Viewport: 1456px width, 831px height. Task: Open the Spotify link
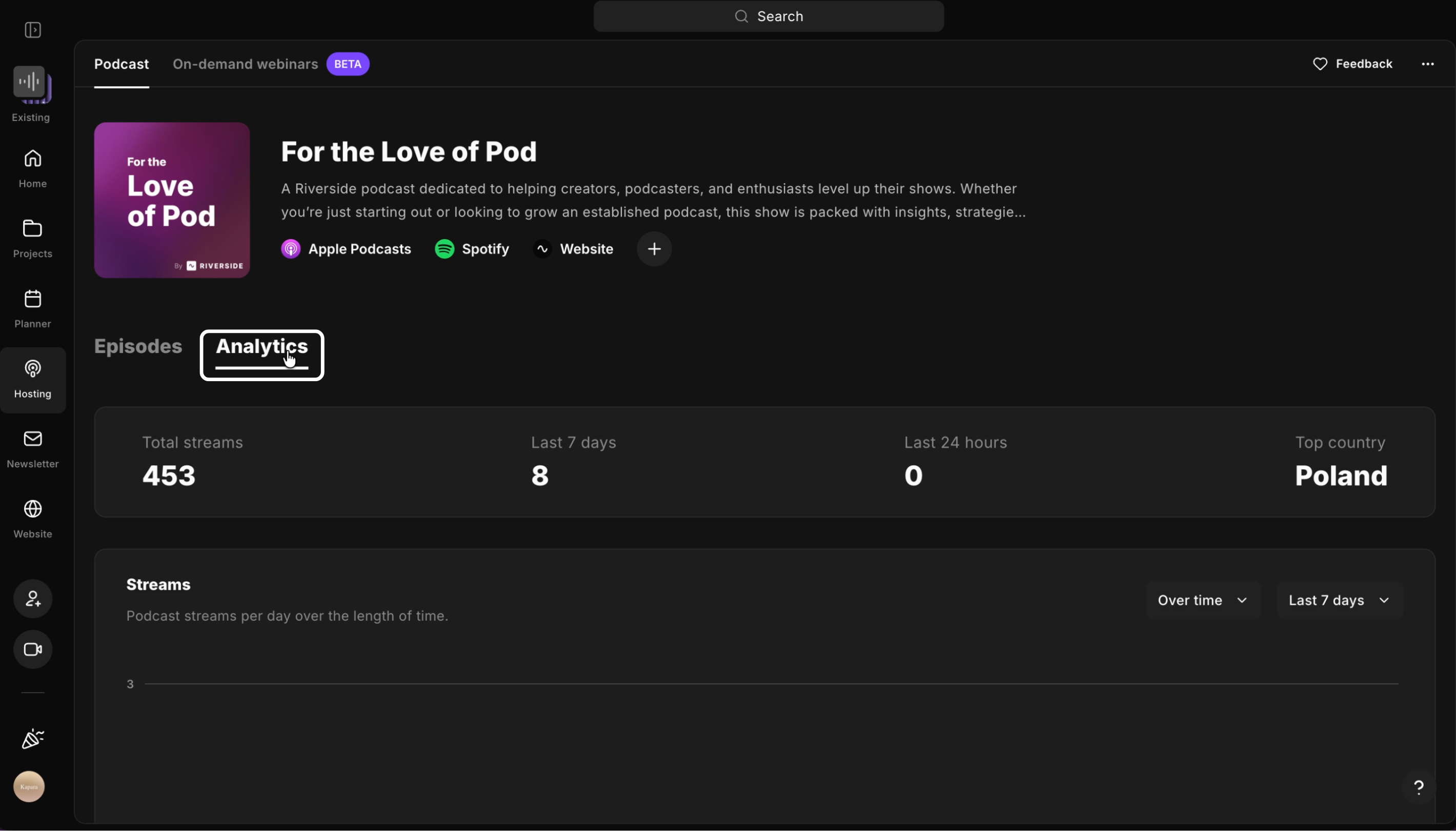click(472, 249)
